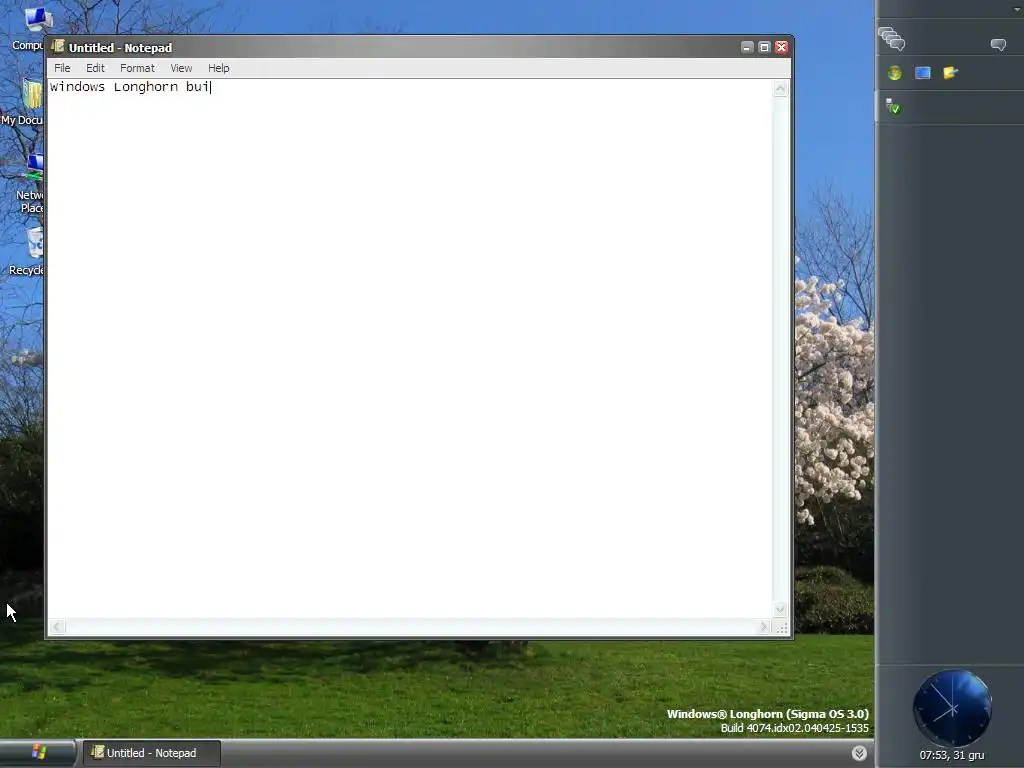Open the Format menu in Notepad
This screenshot has width=1024, height=768.
tap(137, 68)
